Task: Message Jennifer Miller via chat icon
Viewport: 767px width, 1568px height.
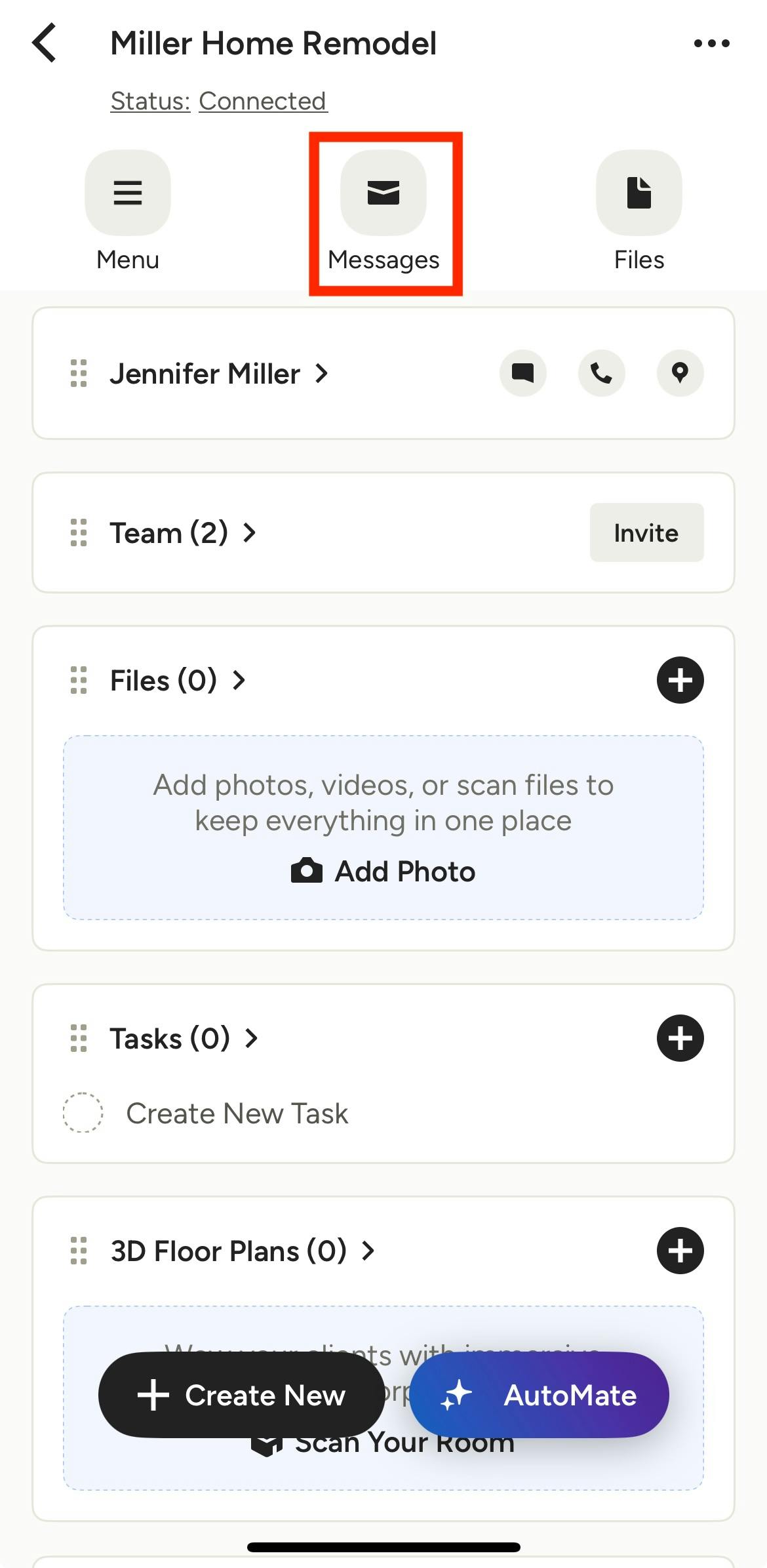Action: (x=523, y=373)
